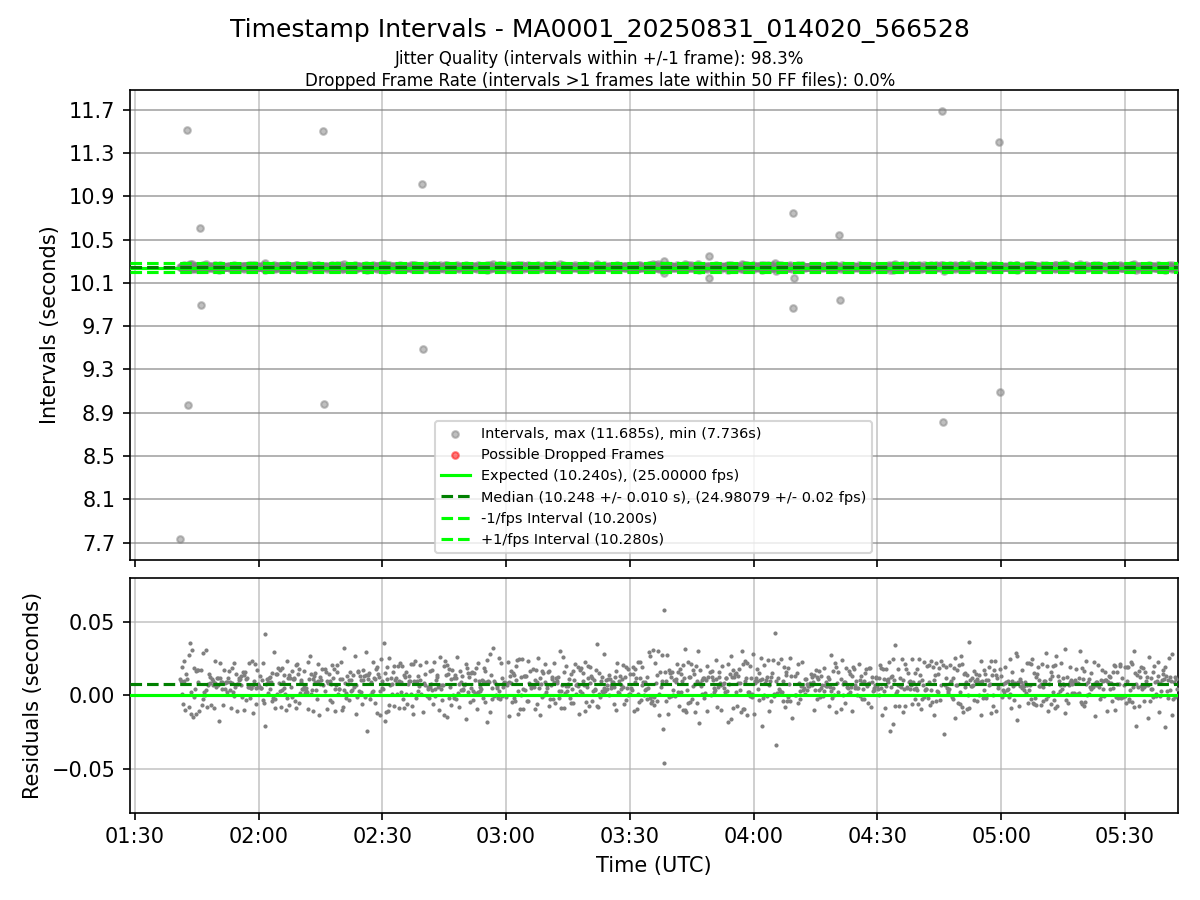
Task: Click the '10.5' y-axis tick label
Action: coord(92,240)
